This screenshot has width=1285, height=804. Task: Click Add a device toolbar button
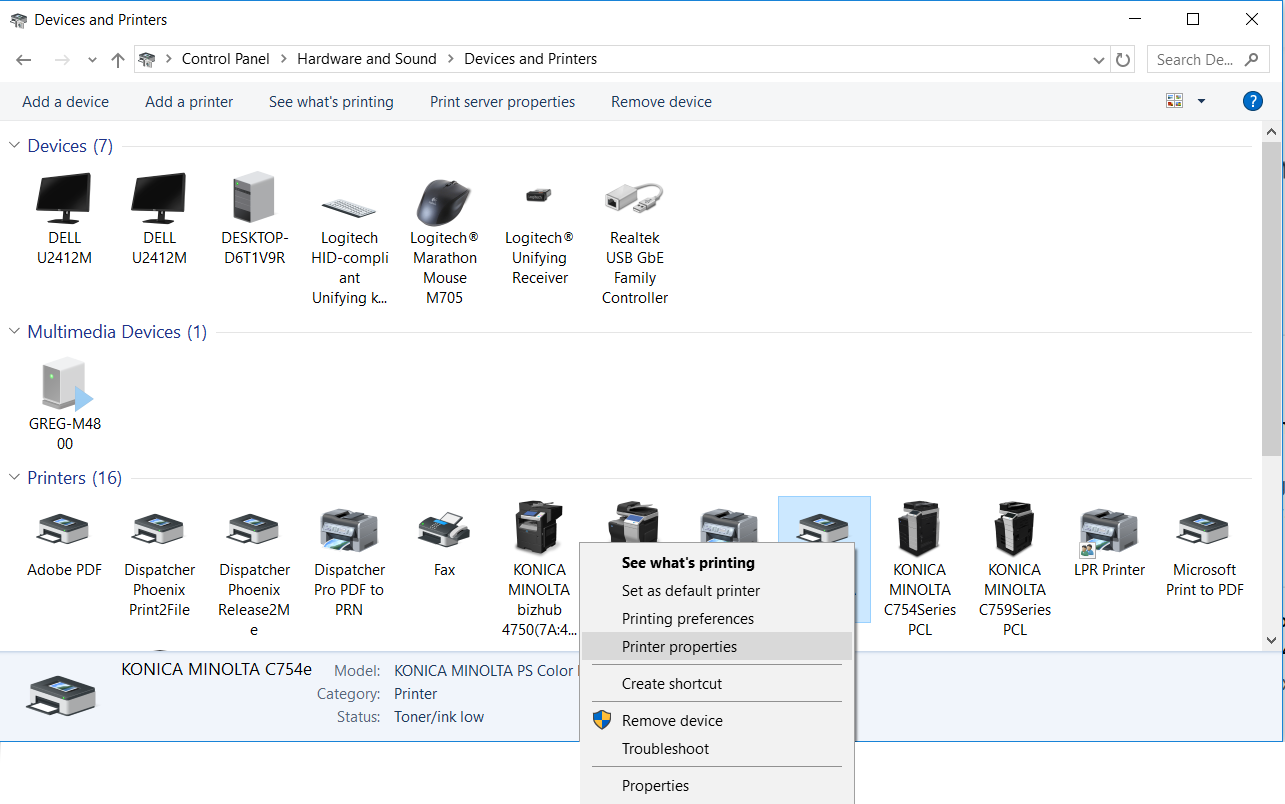[x=65, y=102]
